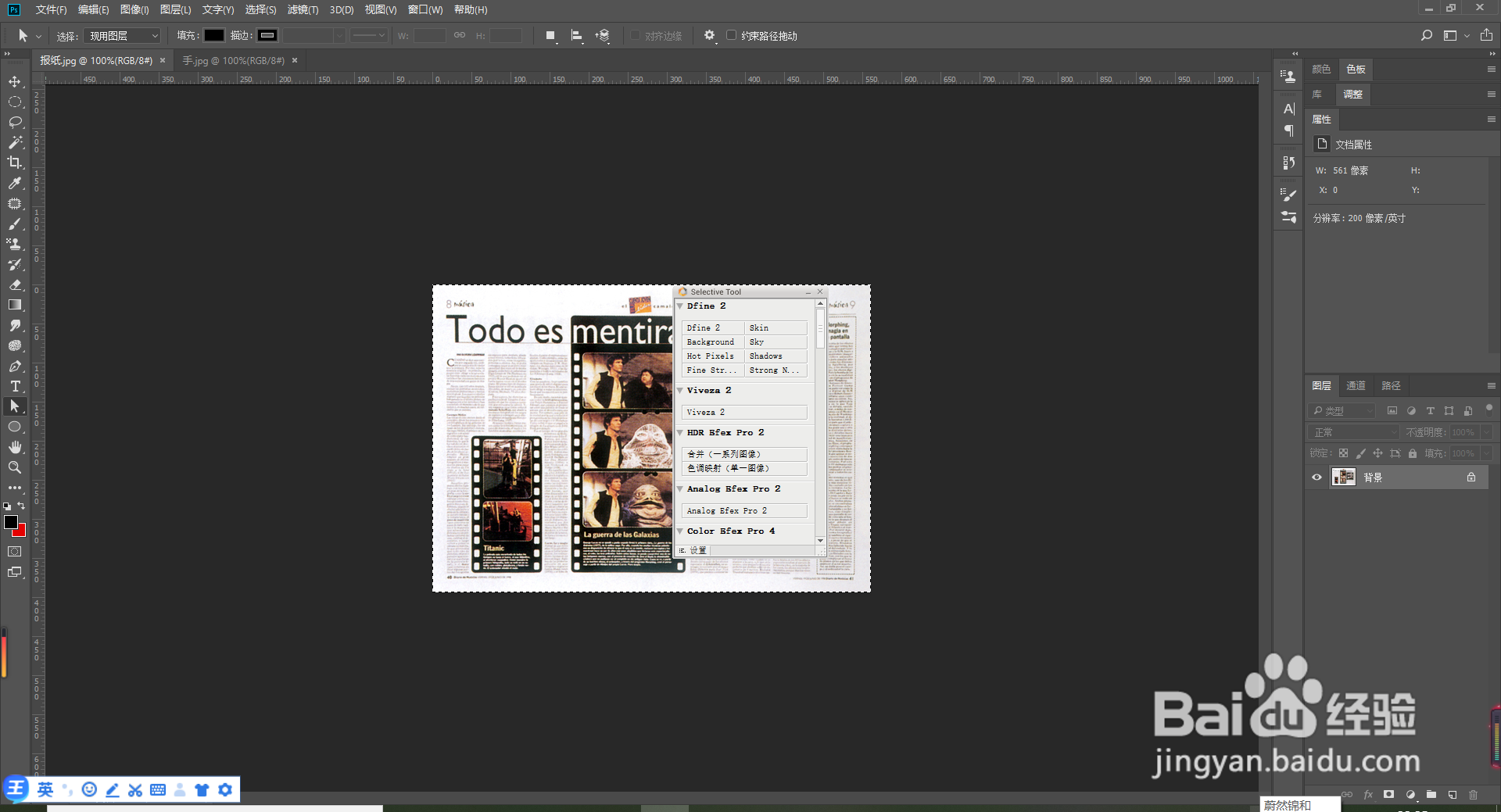Select the Clone Stamp tool
The width and height of the screenshot is (1501, 812).
point(15,244)
